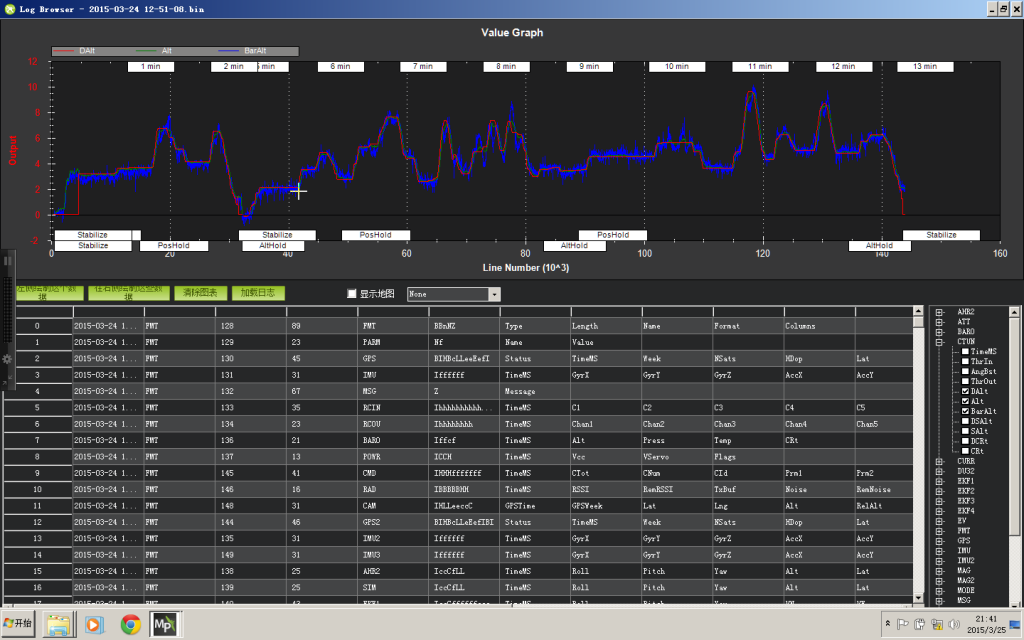Click the blue BarAlt legend entry
The width and height of the screenshot is (1024, 640).
[x=242, y=51]
